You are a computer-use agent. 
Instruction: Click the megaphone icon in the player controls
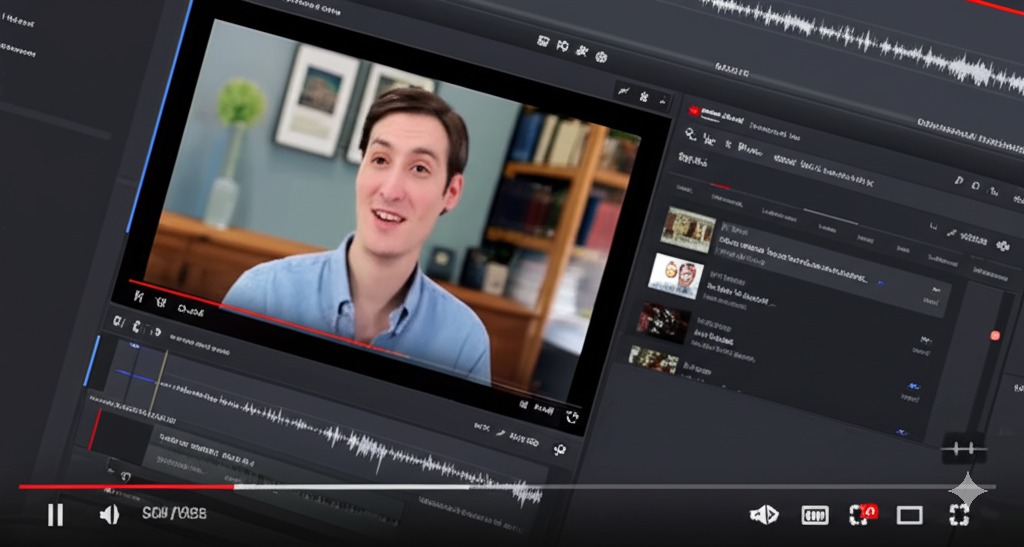(x=763, y=515)
